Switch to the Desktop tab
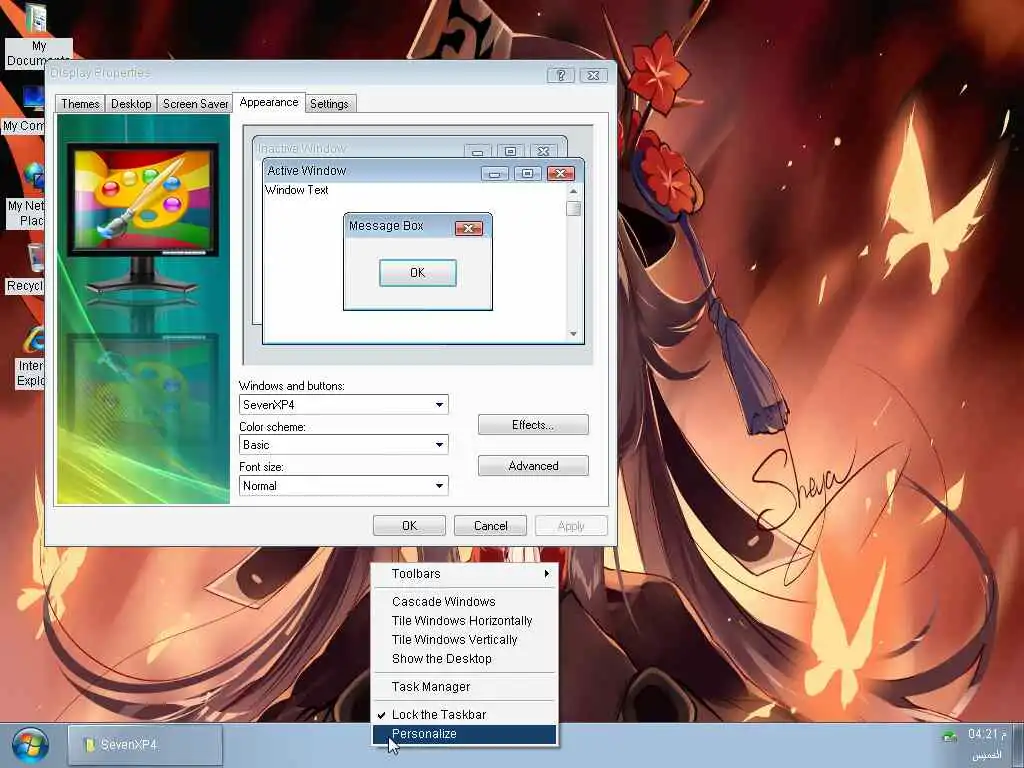1024x768 pixels. point(131,104)
